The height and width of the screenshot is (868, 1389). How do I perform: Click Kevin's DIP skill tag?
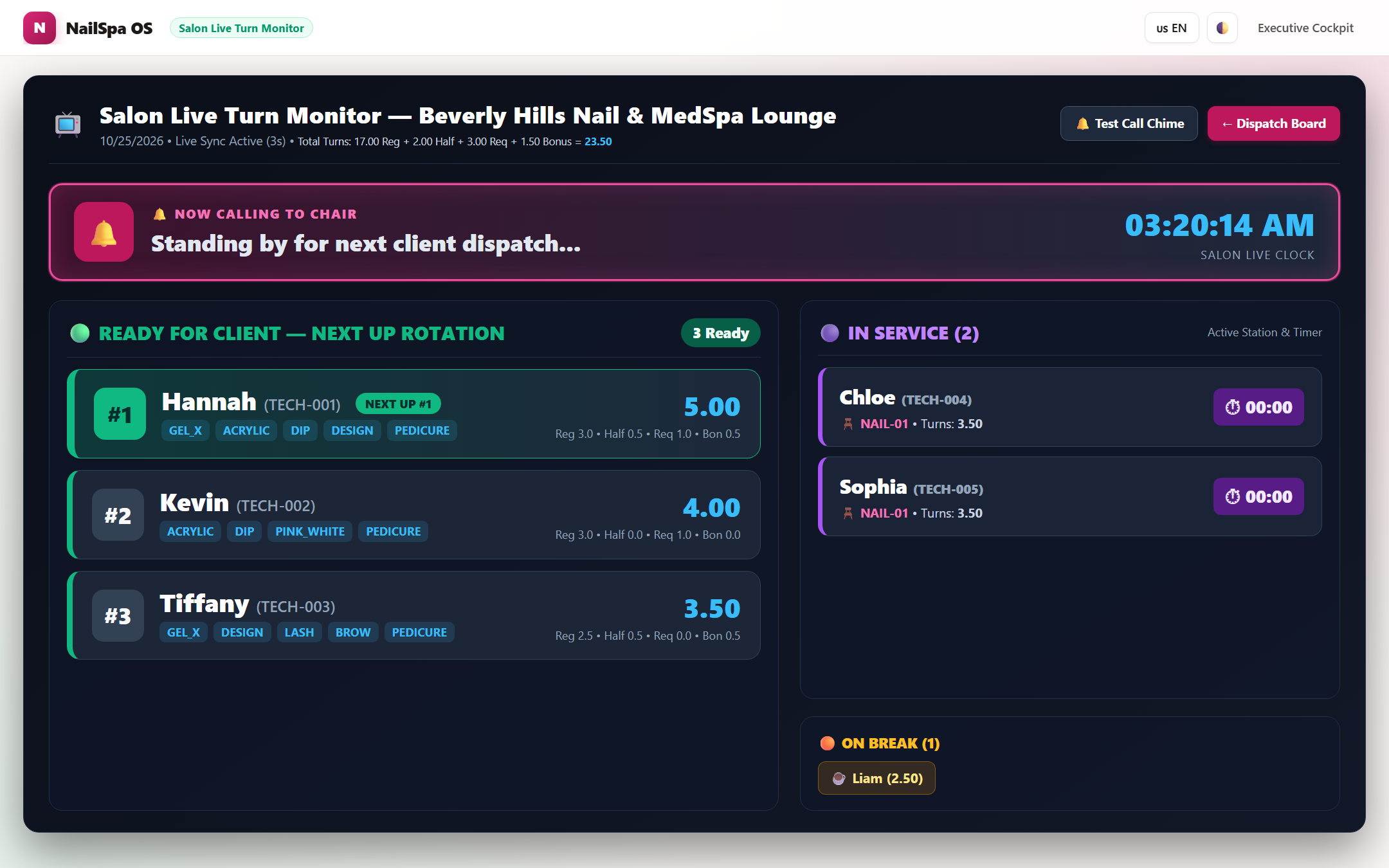[x=244, y=532]
